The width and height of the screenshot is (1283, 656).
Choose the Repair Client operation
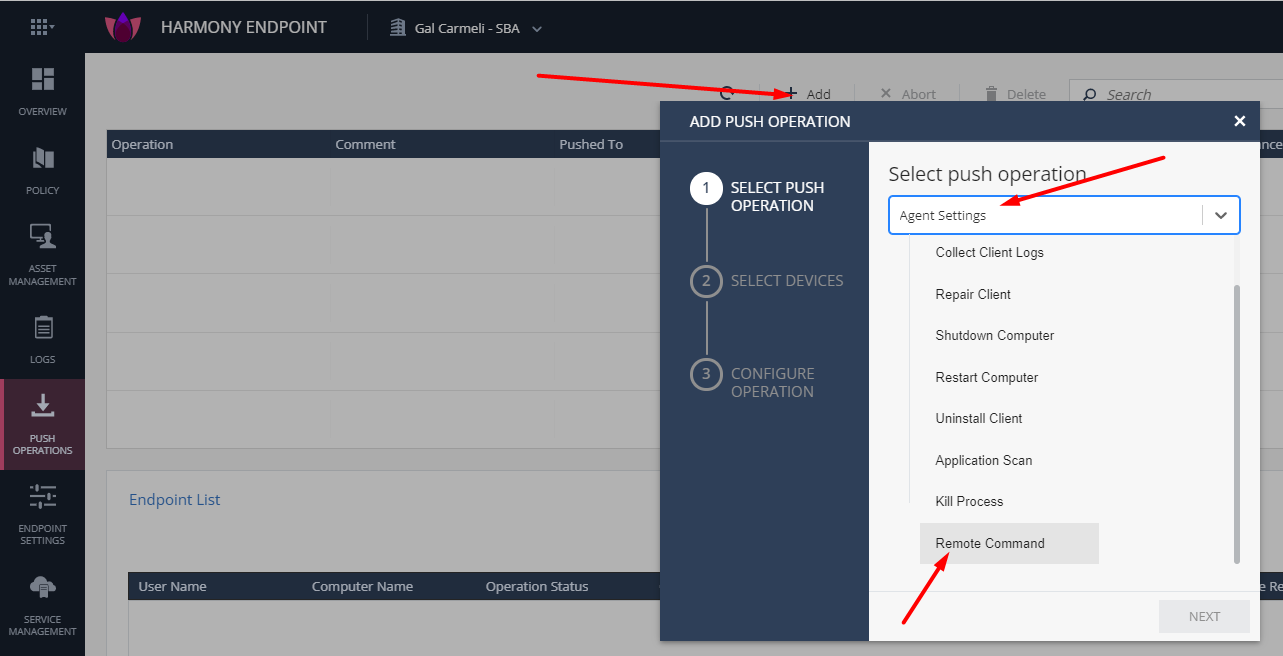(x=973, y=294)
